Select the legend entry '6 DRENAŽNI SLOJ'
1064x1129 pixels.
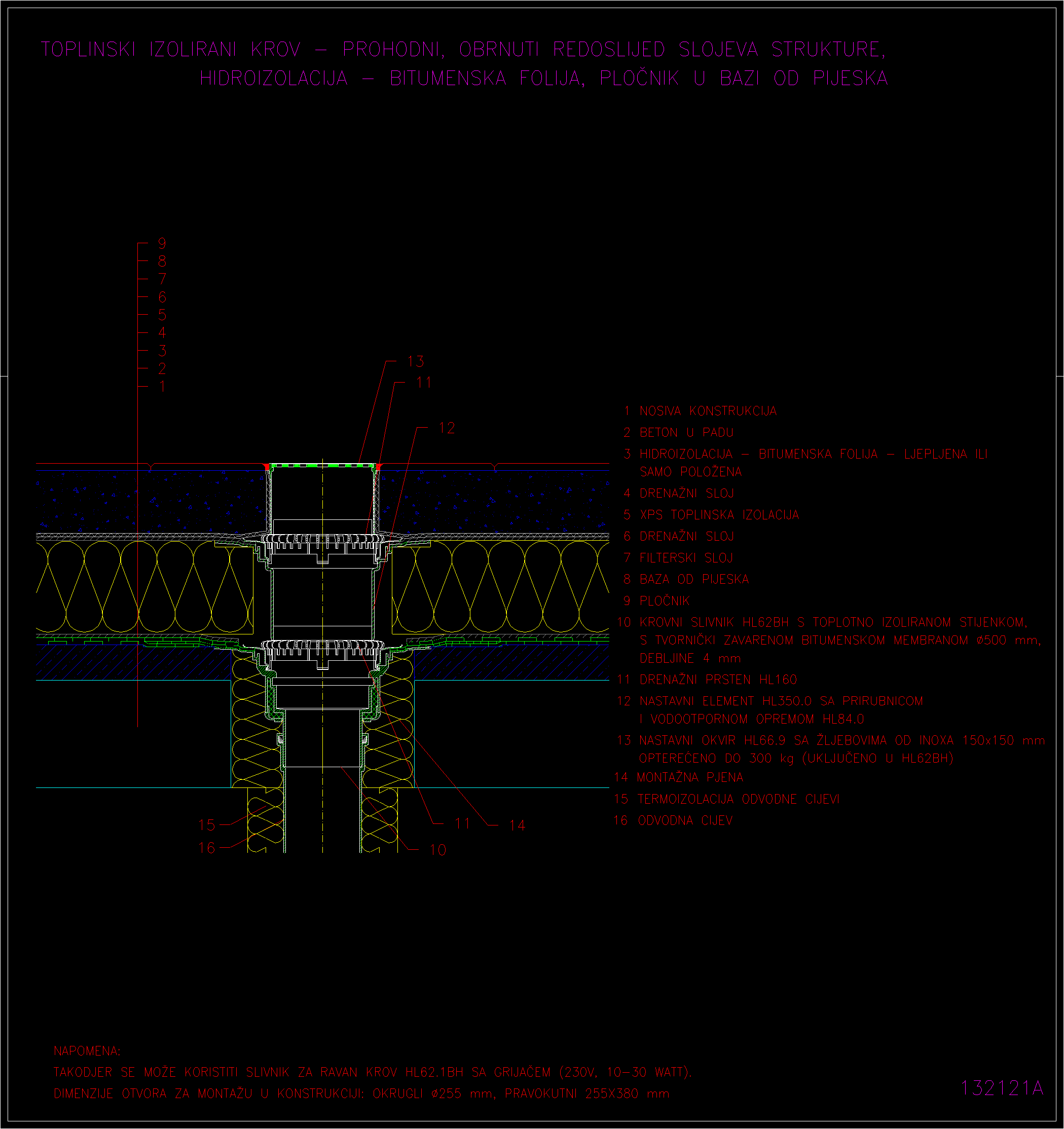pos(679,537)
